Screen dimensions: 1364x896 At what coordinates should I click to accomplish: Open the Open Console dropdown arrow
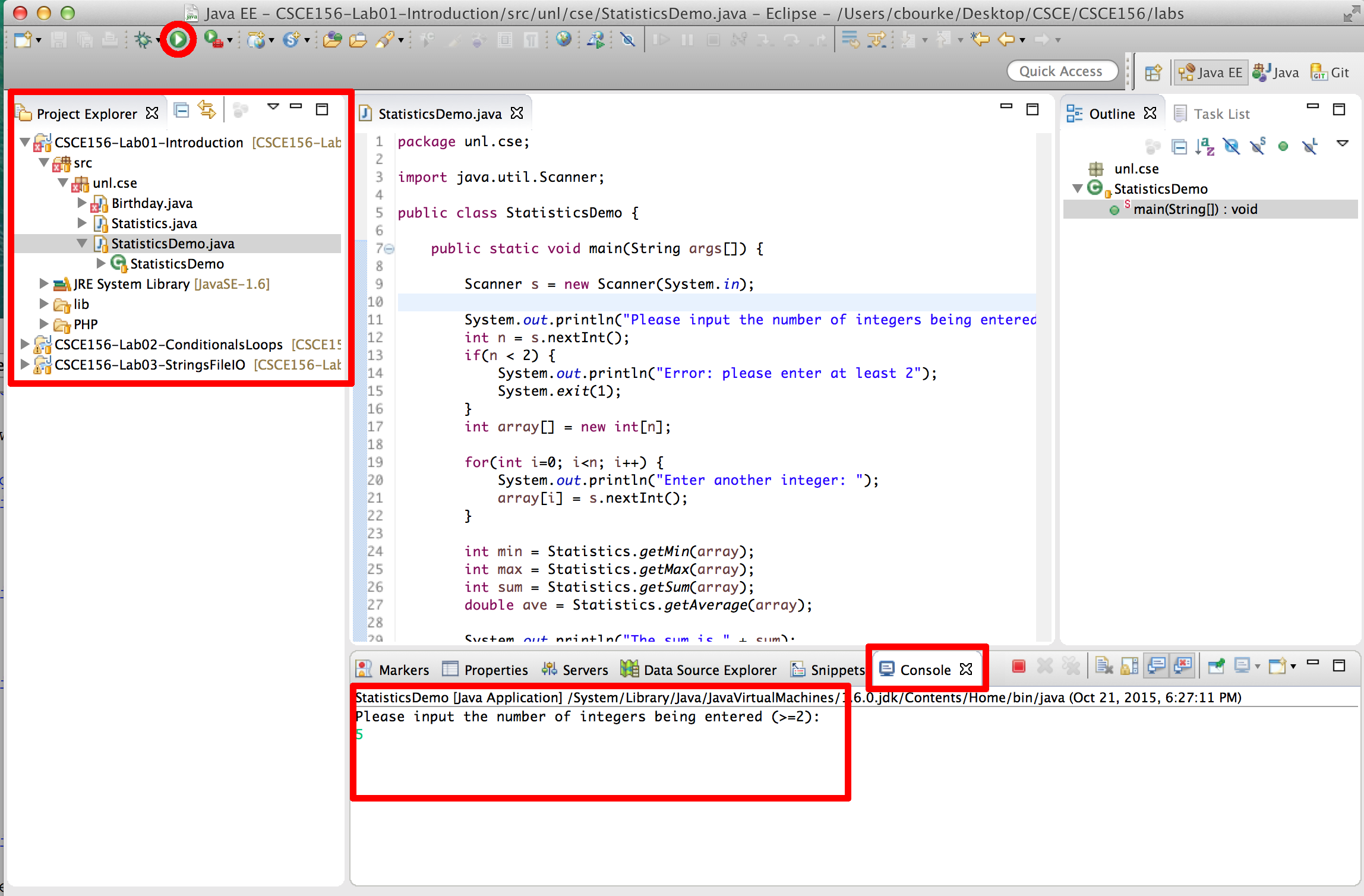(x=1293, y=667)
